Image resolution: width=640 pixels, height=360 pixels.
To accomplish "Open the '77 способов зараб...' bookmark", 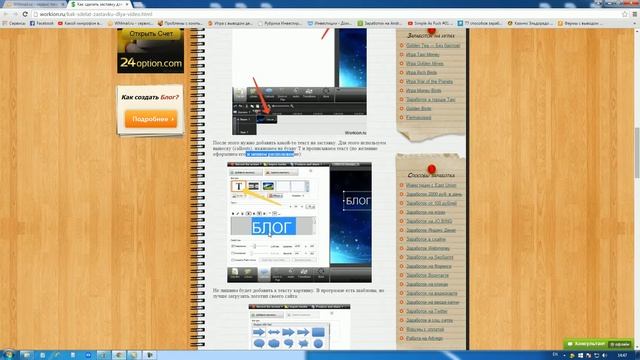I will click(x=480, y=23).
